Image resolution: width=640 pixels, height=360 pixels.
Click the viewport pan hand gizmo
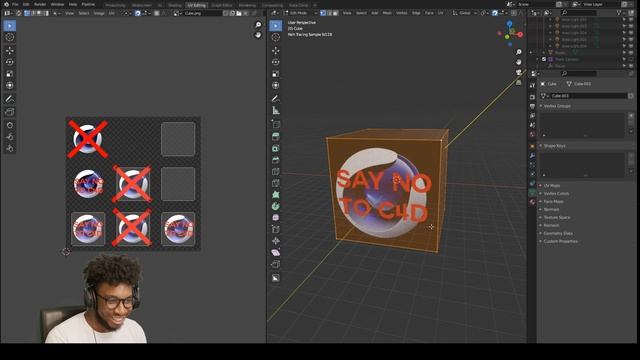tap(518, 62)
